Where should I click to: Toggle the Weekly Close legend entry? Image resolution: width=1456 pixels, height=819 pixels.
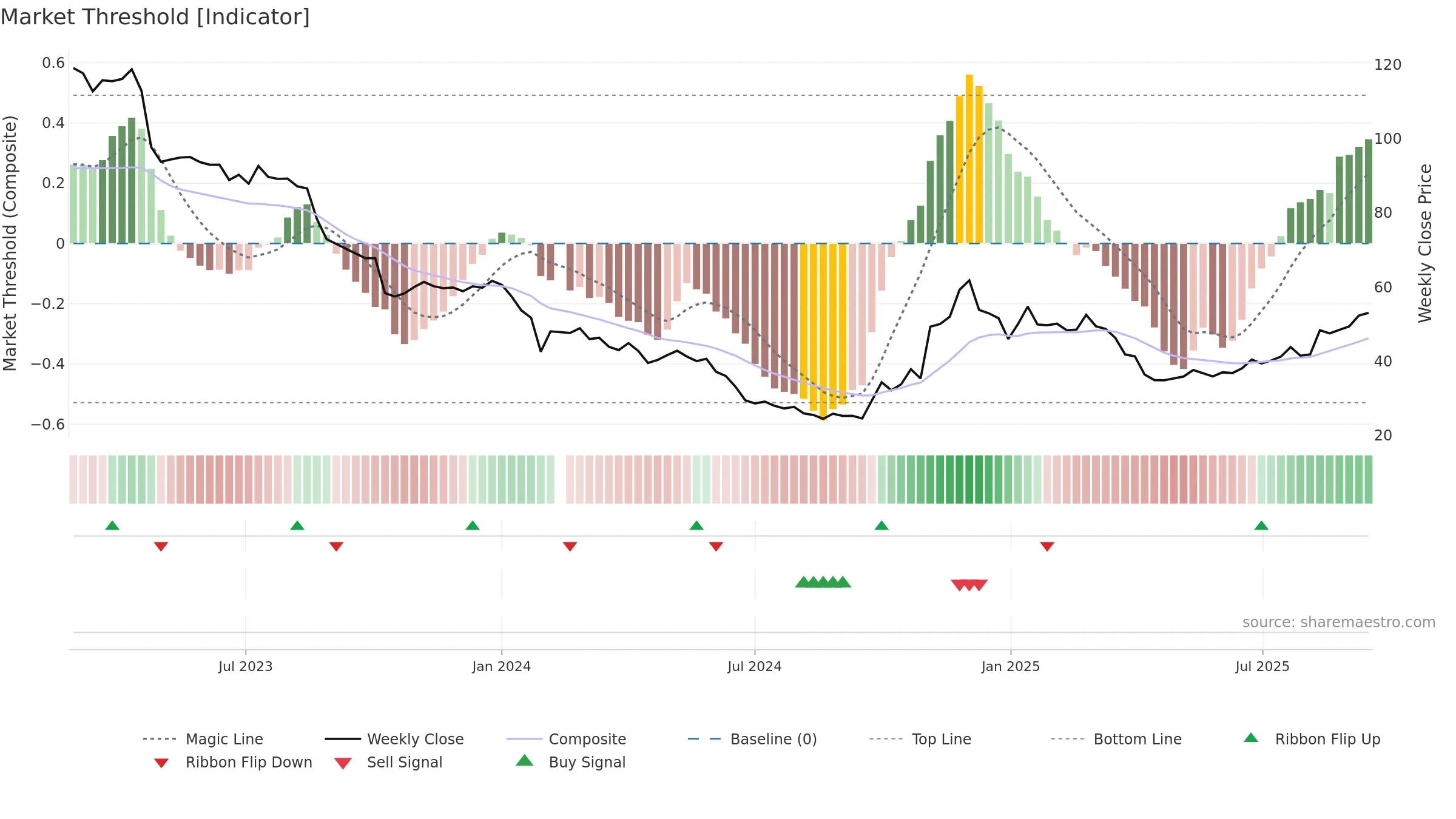394,739
